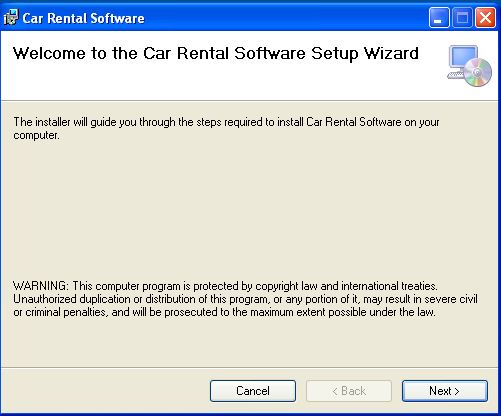
Task: Click the word WARNING in copyright notice
Action: tap(41, 286)
